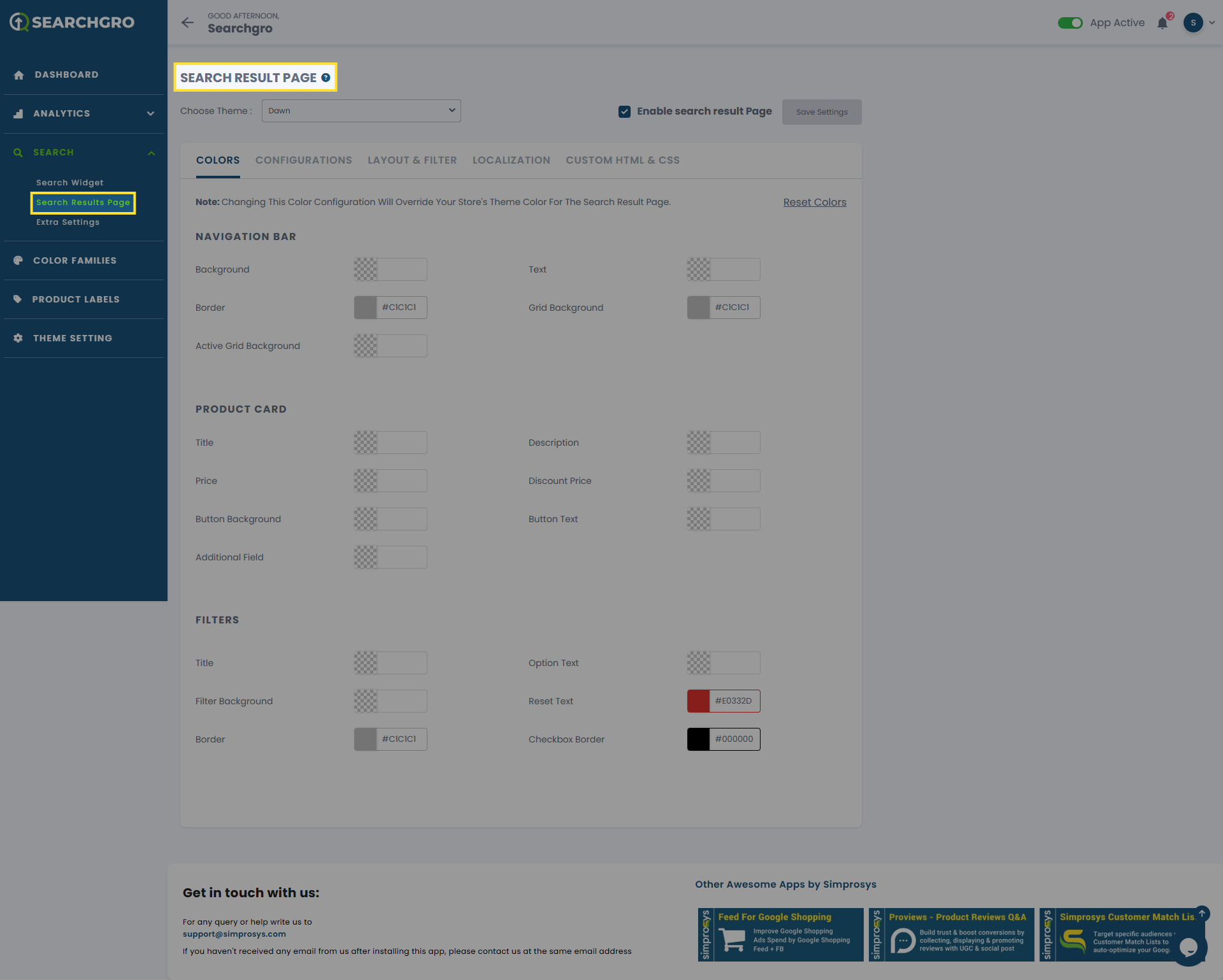Click the Dashboard home icon
This screenshot has width=1223, height=980.
click(18, 75)
